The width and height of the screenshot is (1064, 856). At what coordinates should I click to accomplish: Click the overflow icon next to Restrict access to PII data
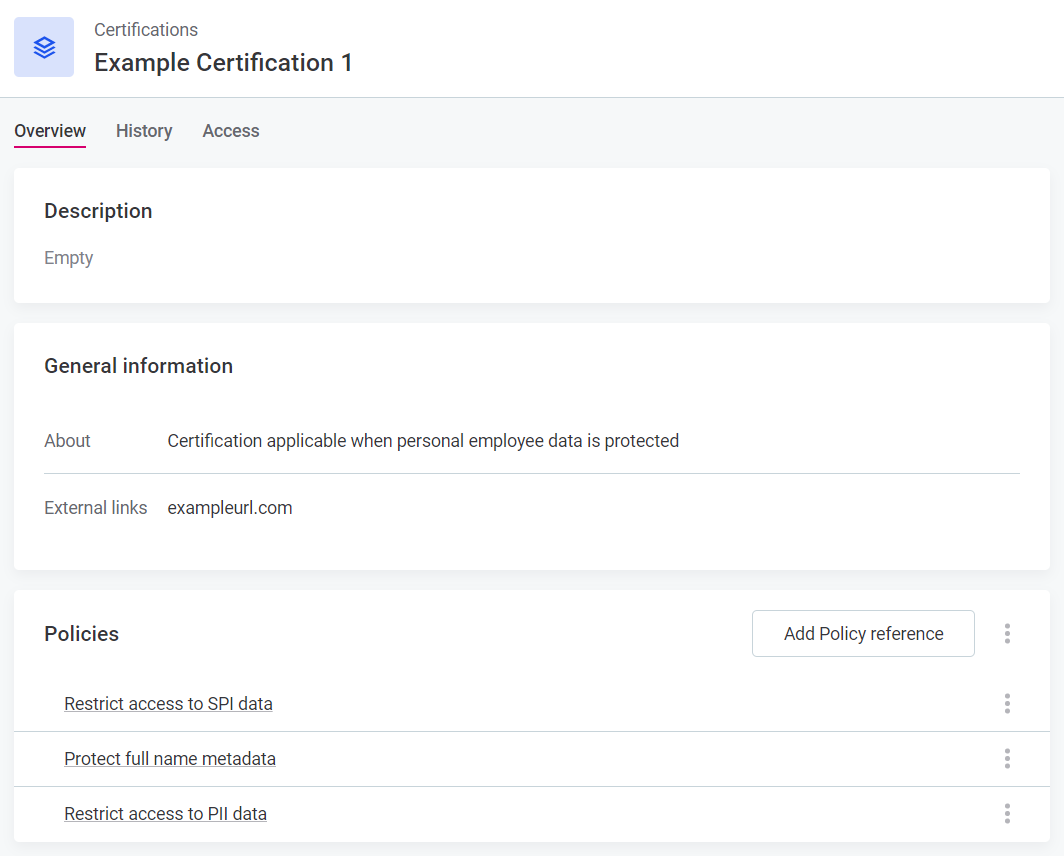(1007, 813)
